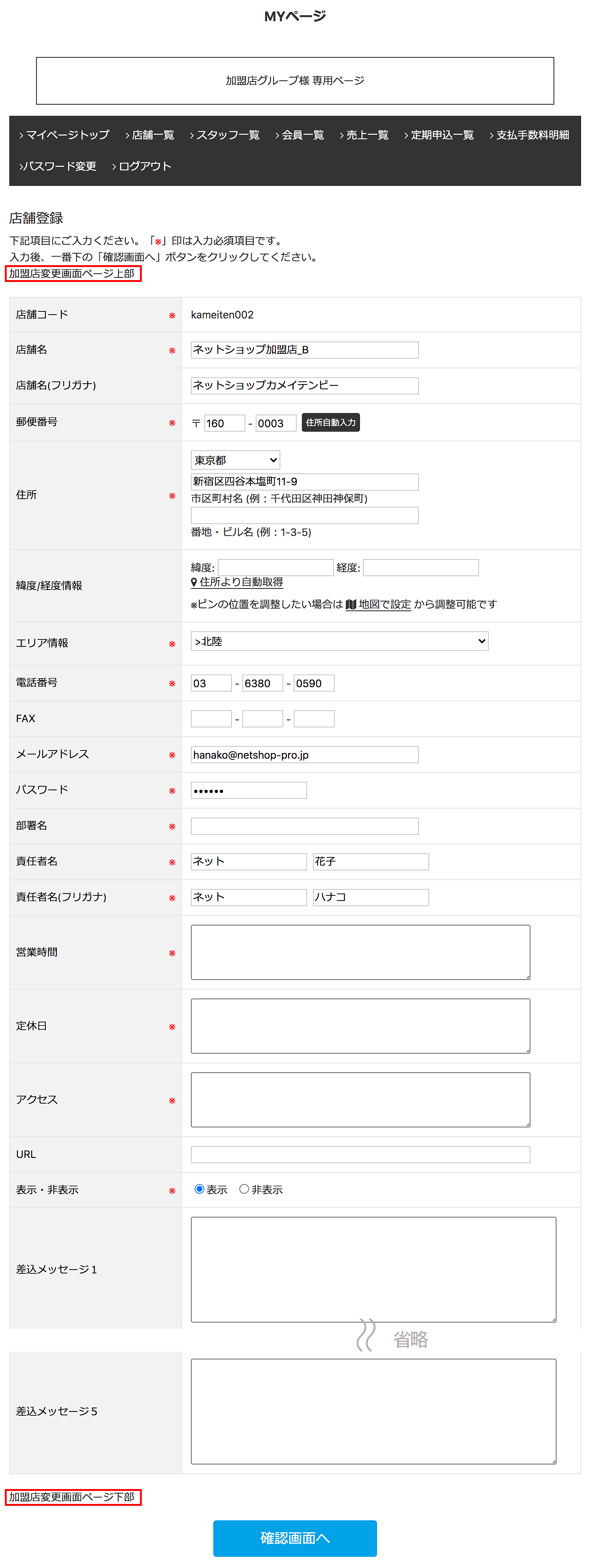This screenshot has width=590, height=1568.
Task: Open 売上一覧 from navigation bar
Action: [364, 134]
